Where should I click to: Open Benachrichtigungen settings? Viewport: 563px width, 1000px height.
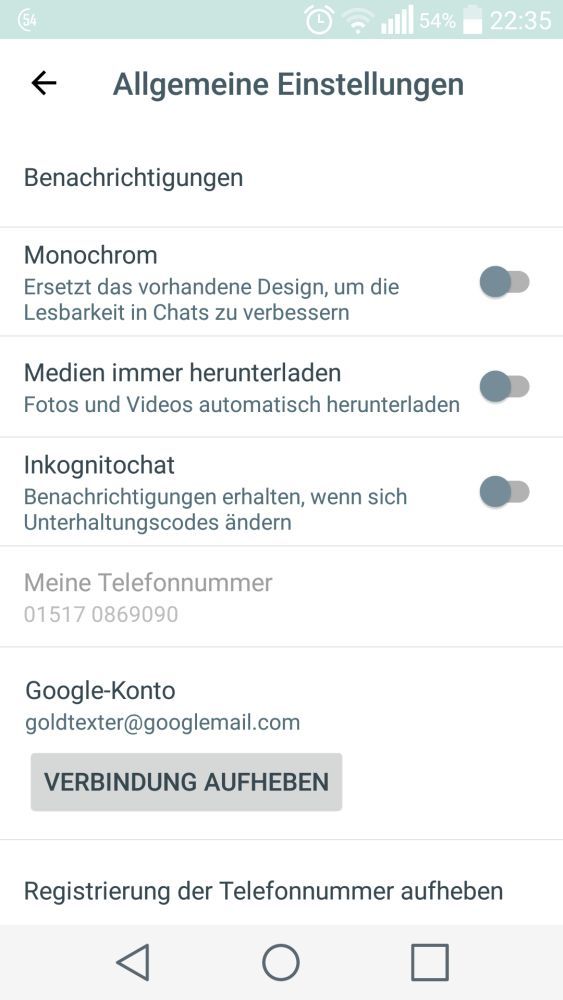point(281,177)
